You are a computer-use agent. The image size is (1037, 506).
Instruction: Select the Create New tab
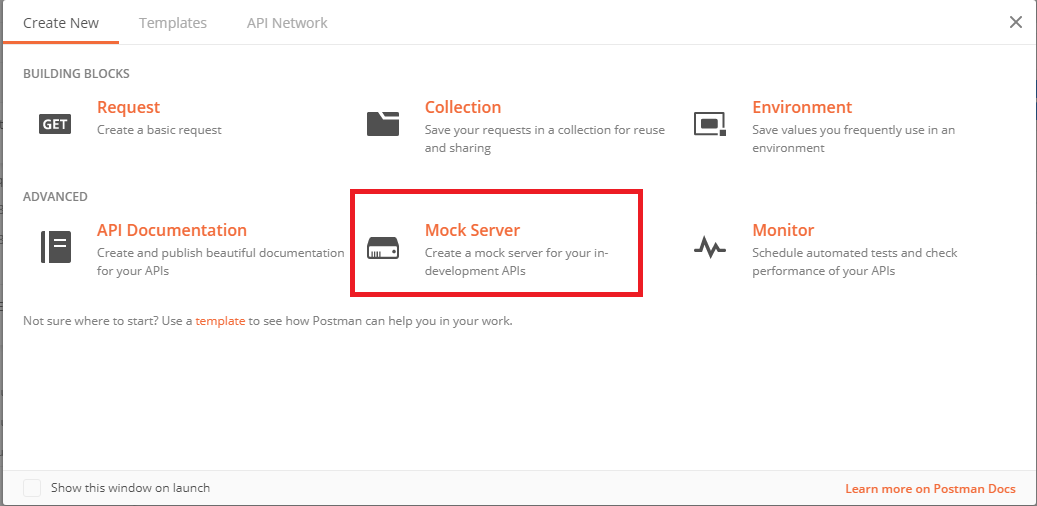[61, 22]
